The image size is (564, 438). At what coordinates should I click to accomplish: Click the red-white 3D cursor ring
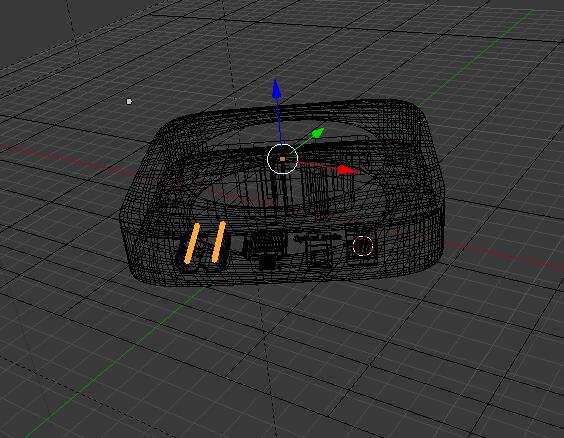(x=363, y=246)
